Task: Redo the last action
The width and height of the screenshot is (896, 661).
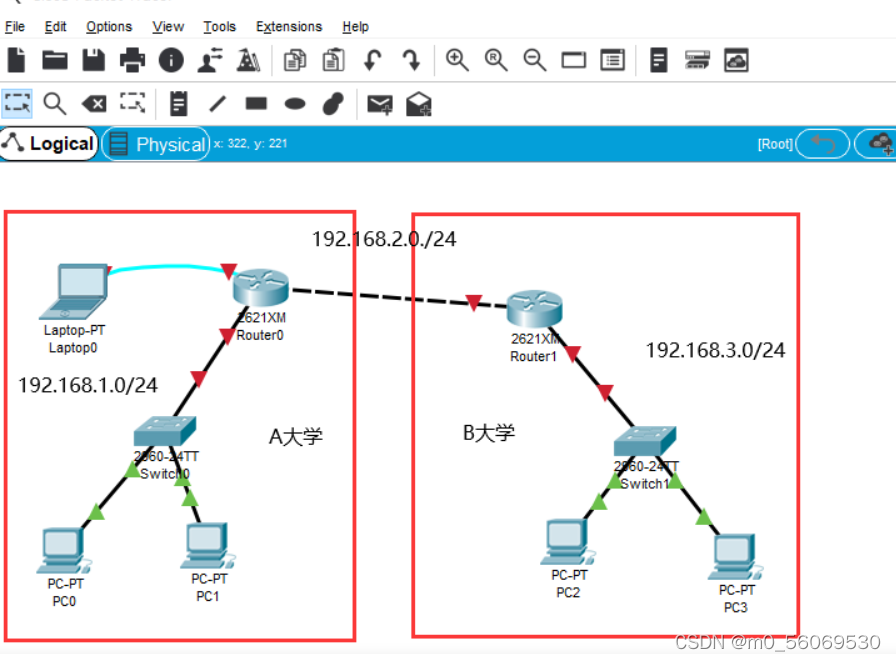Action: click(x=411, y=60)
